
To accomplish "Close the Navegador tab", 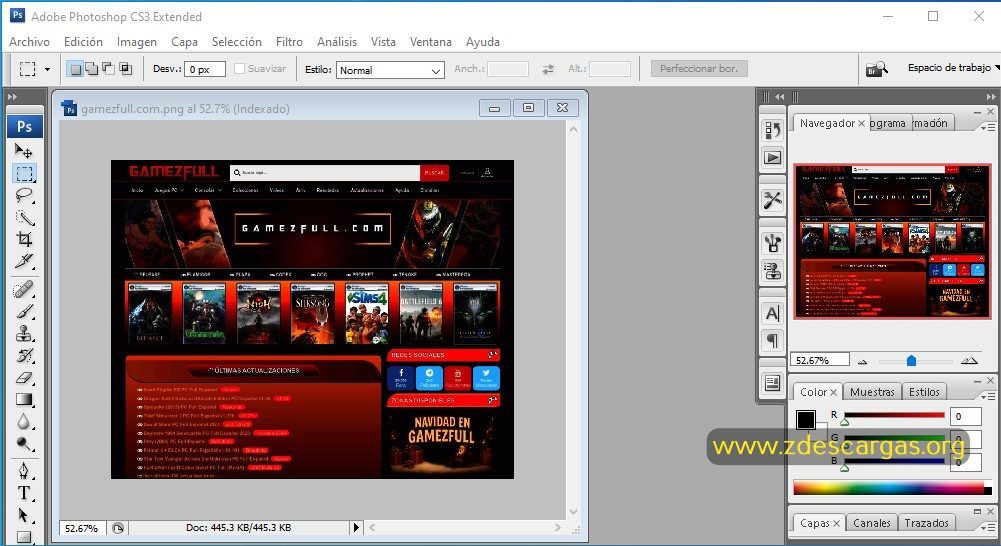I will pos(861,123).
